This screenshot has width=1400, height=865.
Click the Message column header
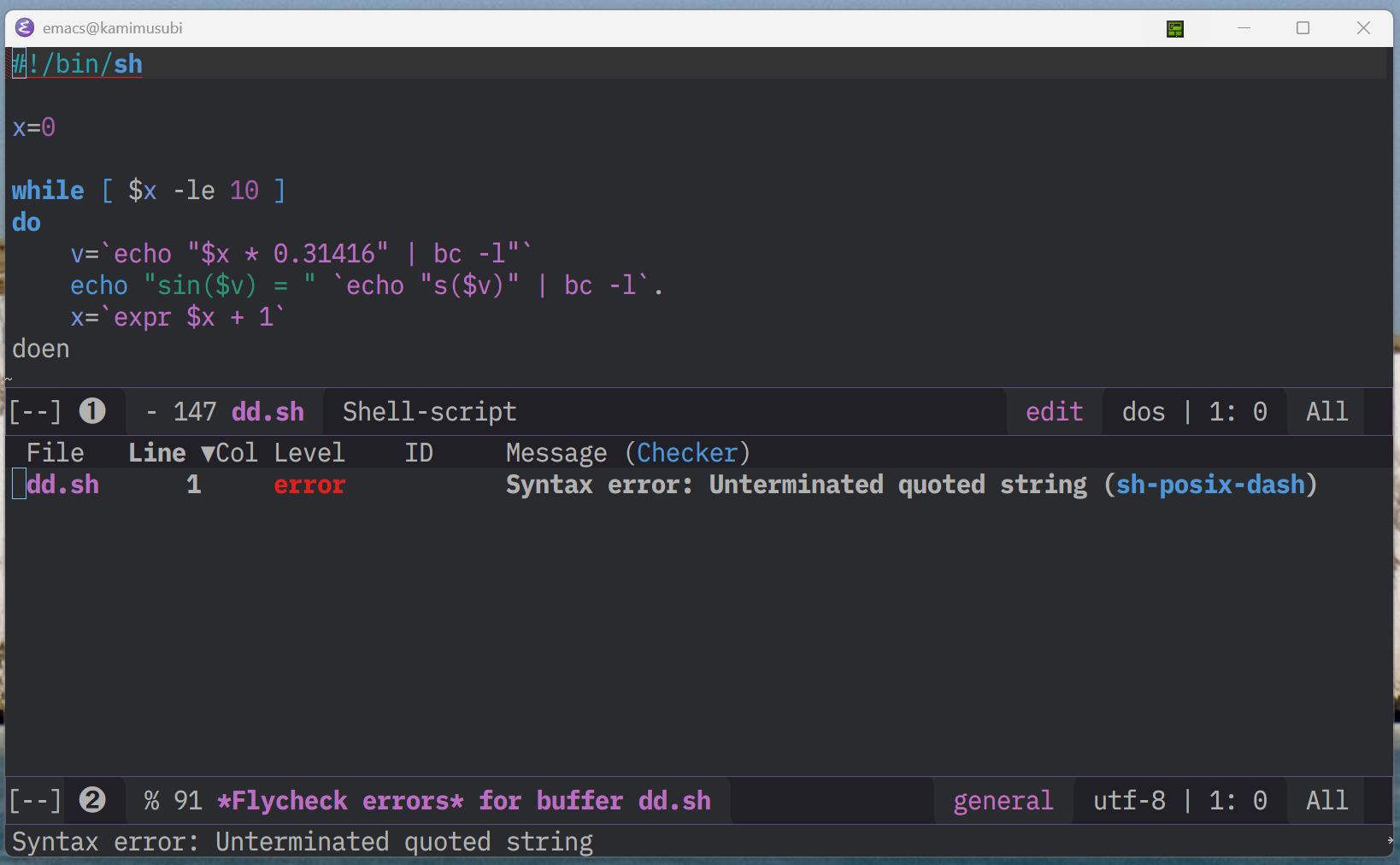pyautogui.click(x=556, y=453)
